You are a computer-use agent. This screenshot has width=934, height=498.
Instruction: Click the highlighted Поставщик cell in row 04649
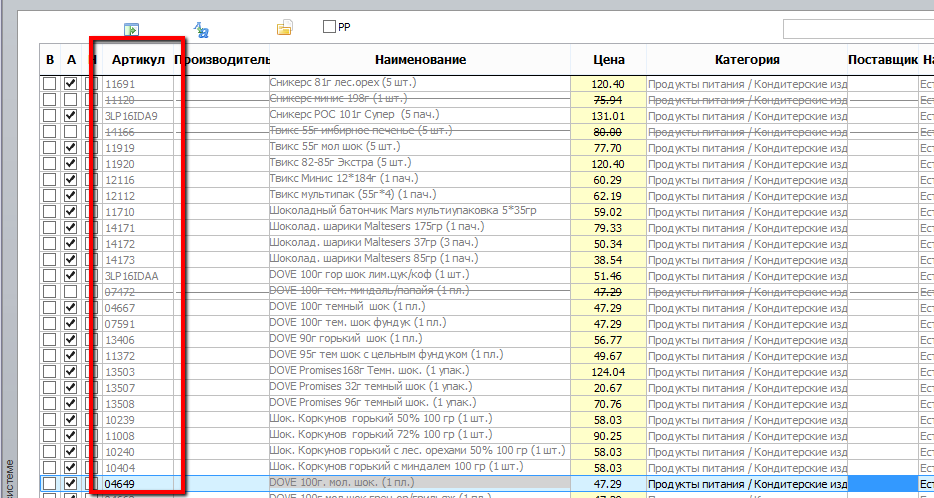(x=883, y=483)
